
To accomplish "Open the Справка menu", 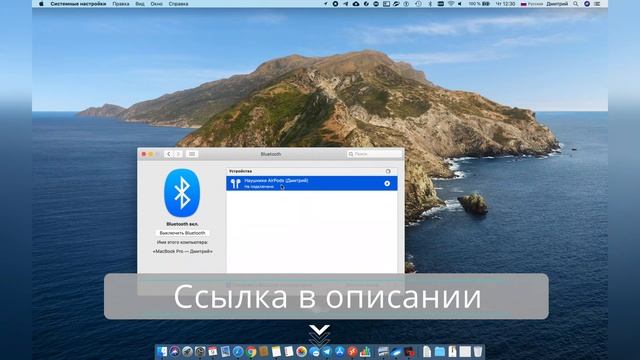I will point(178,4).
